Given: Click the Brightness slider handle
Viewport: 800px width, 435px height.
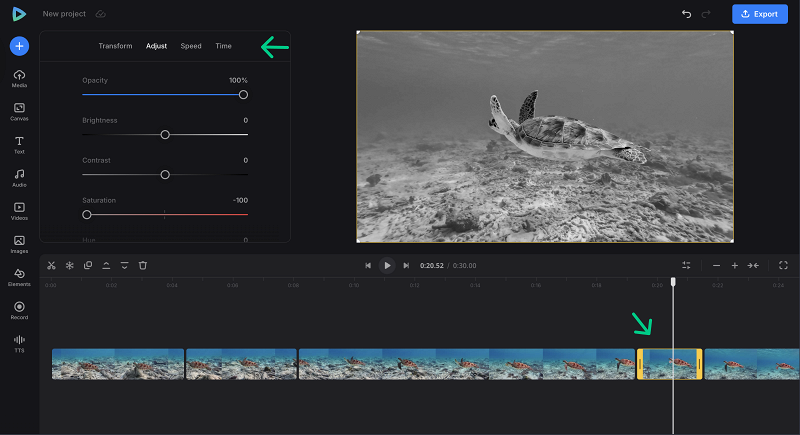Looking at the screenshot, I should [165, 135].
